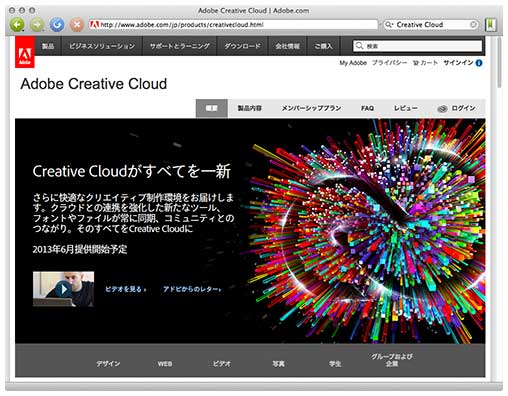Image resolution: width=508 pixels, height=396 pixels.
Task: Open the ビジネスソリューション menu
Action: pos(102,46)
